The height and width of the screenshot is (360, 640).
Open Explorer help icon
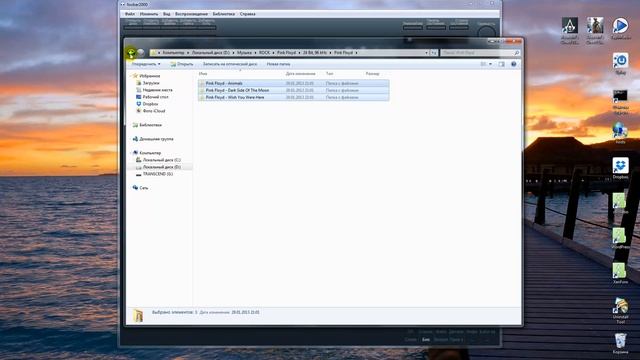[x=513, y=64]
